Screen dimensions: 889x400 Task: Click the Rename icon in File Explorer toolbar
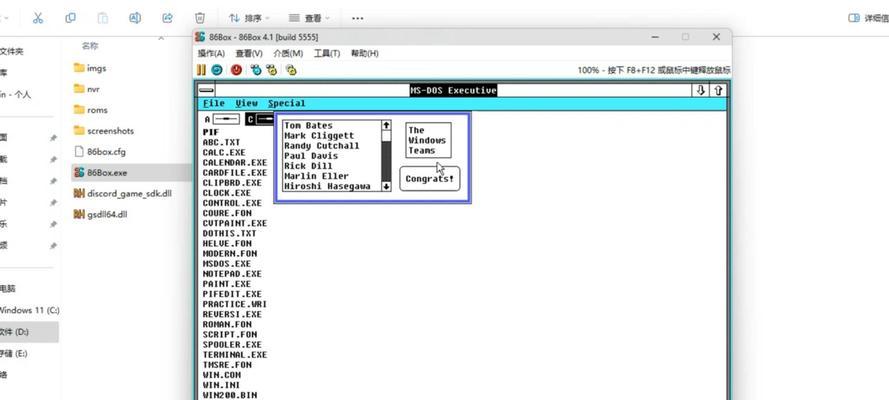135,18
